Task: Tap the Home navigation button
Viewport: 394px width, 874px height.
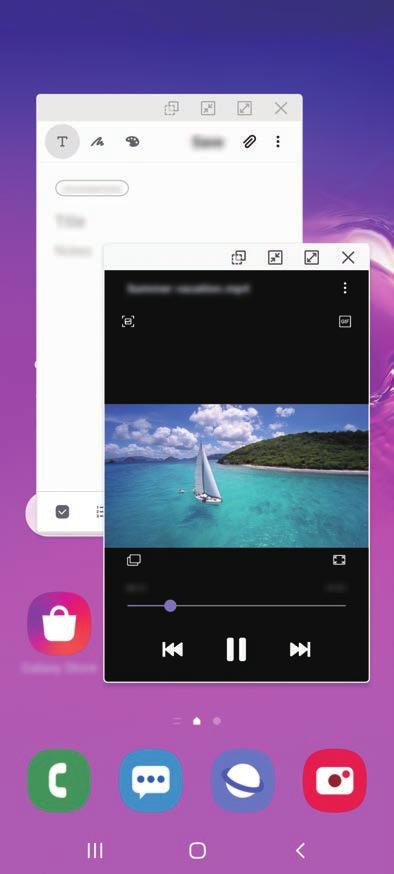Action: (197, 851)
